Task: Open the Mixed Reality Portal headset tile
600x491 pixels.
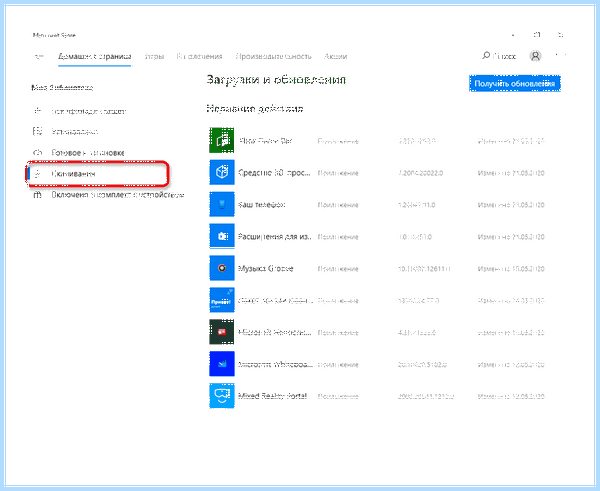Action: [222, 396]
